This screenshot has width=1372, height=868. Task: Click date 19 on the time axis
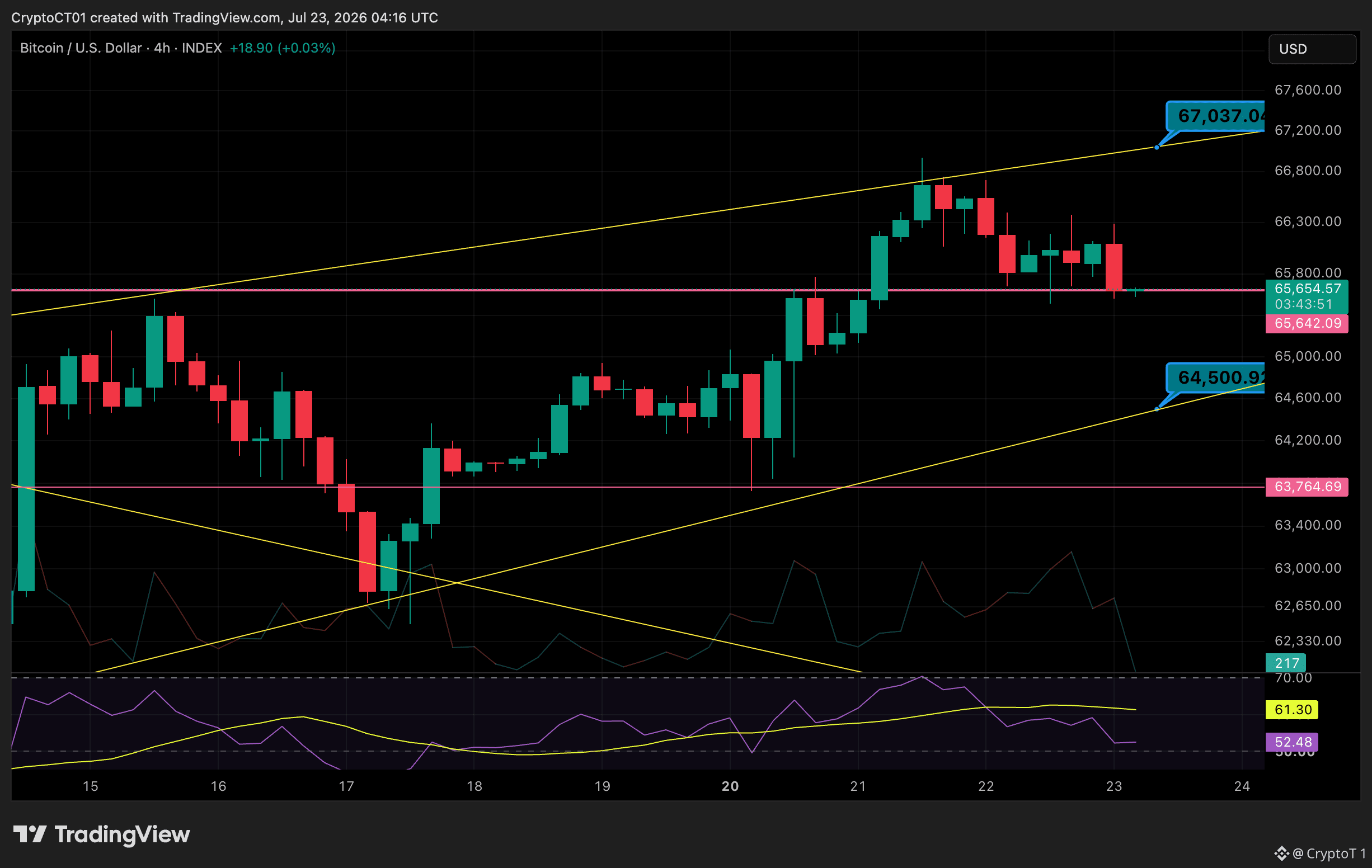pyautogui.click(x=602, y=786)
